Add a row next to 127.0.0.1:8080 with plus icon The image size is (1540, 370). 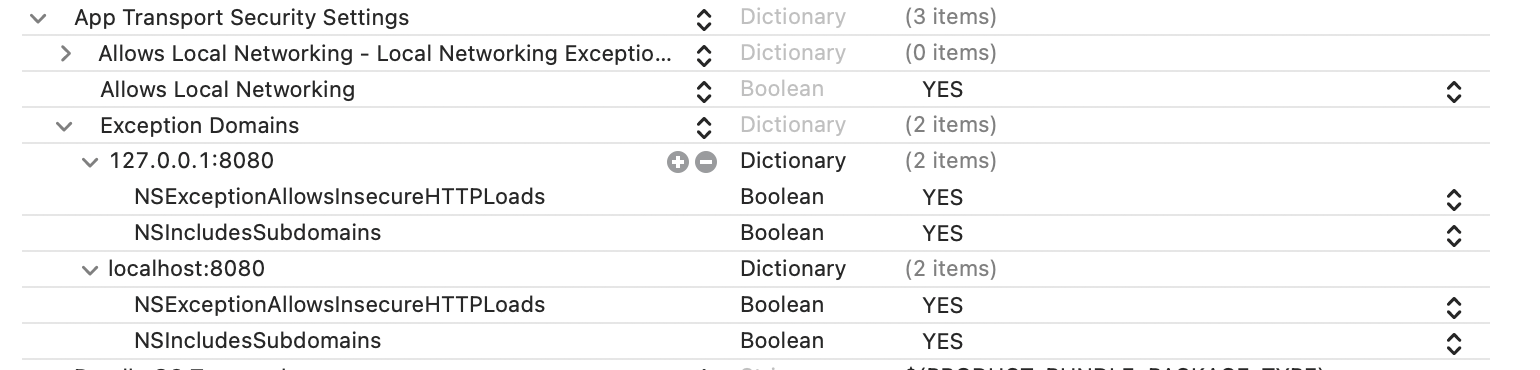678,161
